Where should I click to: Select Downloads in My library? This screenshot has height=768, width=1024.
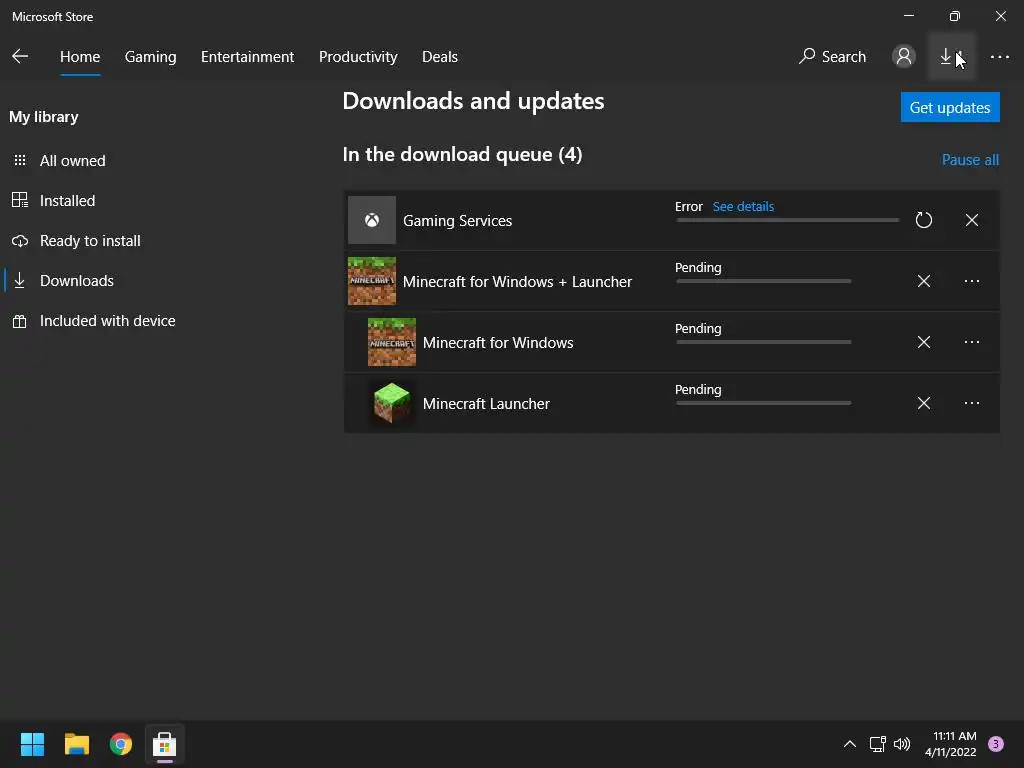coord(76,281)
